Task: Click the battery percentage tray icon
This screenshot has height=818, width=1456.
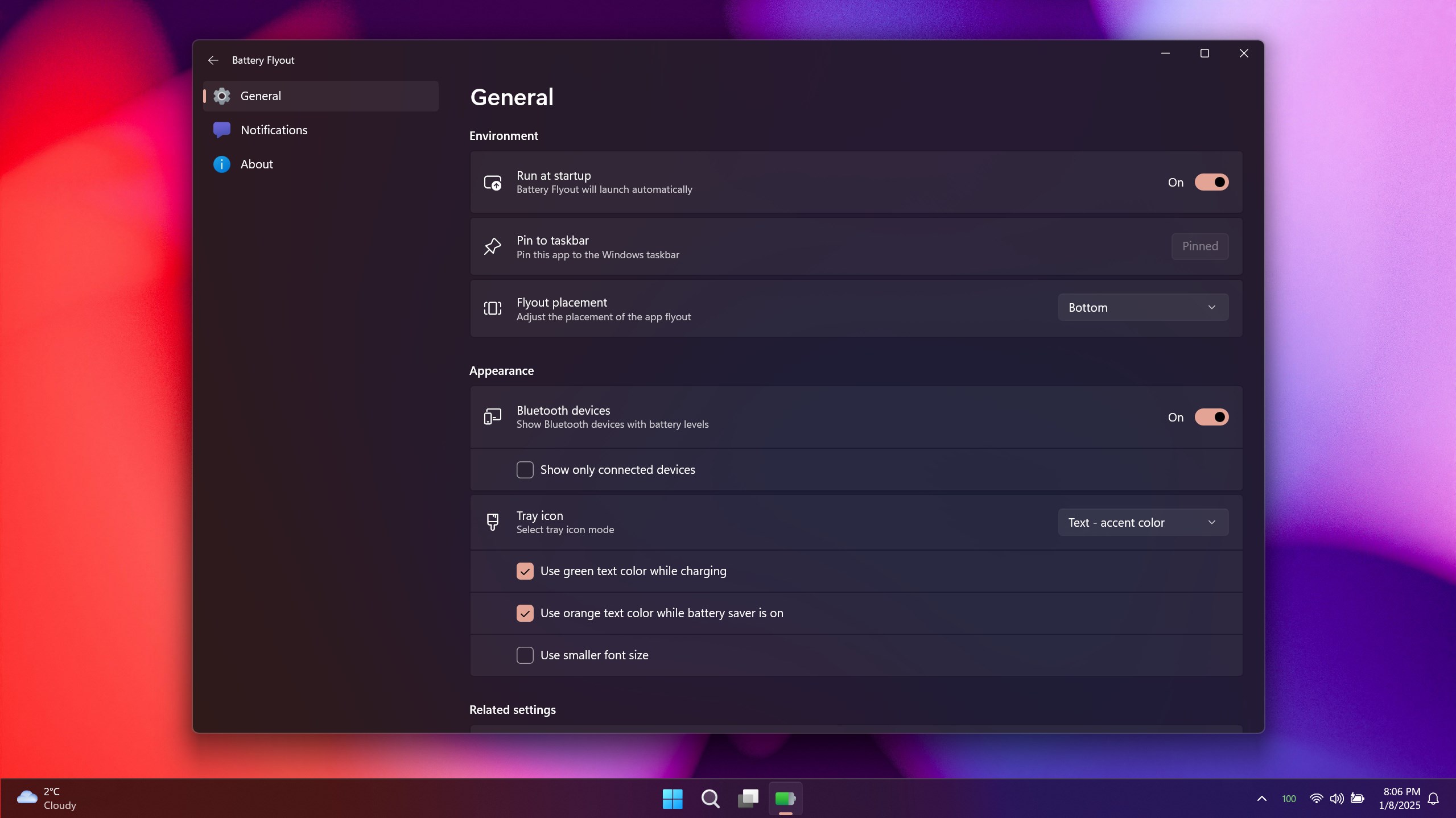Action: click(1289, 799)
